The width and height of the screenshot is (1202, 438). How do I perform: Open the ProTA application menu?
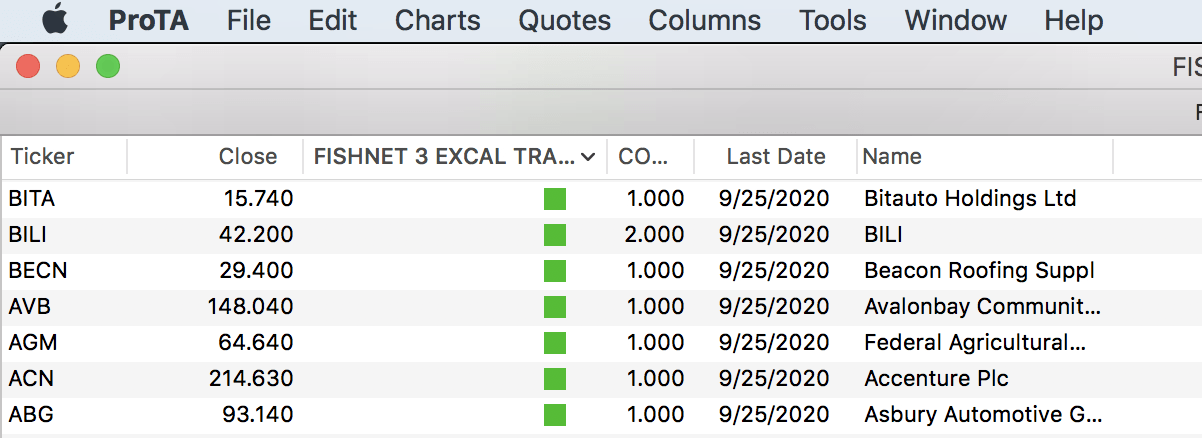(149, 20)
